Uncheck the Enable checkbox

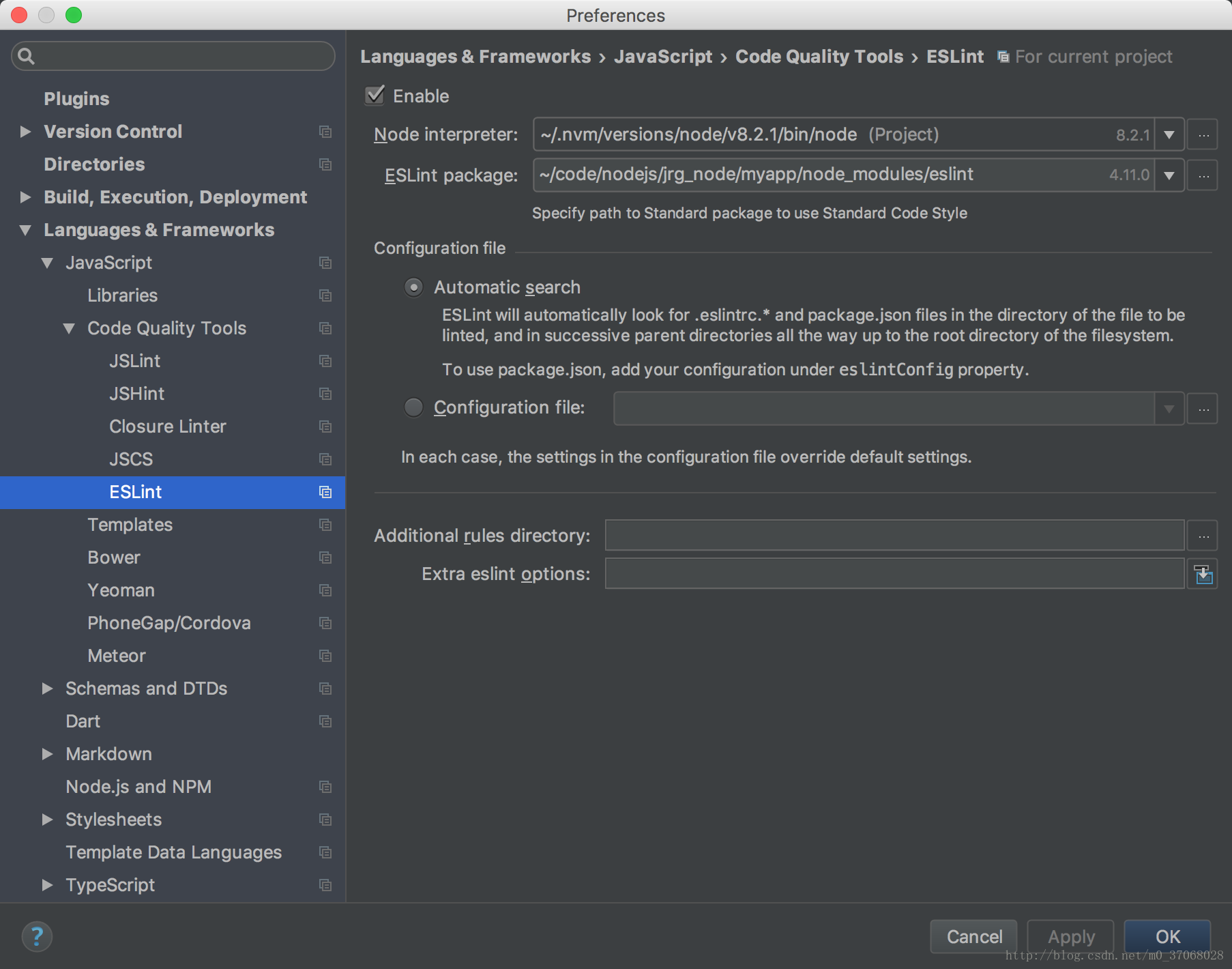375,96
